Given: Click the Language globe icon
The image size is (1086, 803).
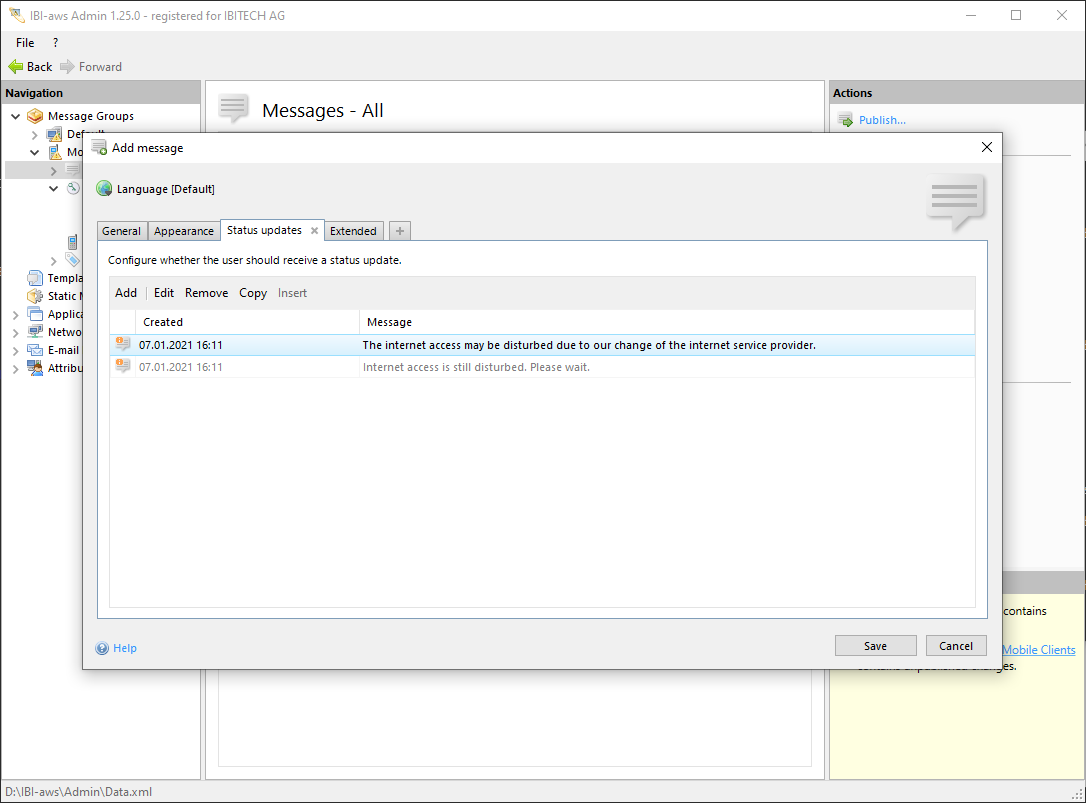Looking at the screenshot, I should click(x=104, y=189).
